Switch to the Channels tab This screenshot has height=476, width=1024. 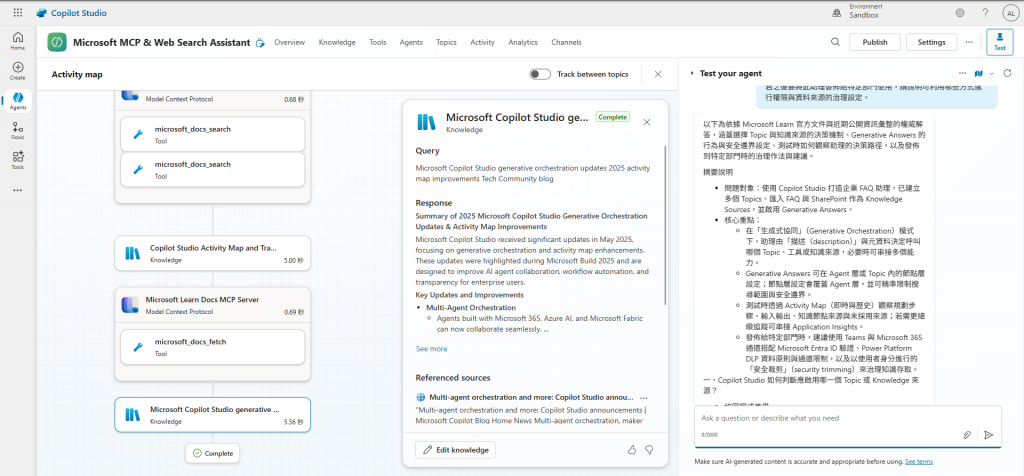click(x=566, y=42)
